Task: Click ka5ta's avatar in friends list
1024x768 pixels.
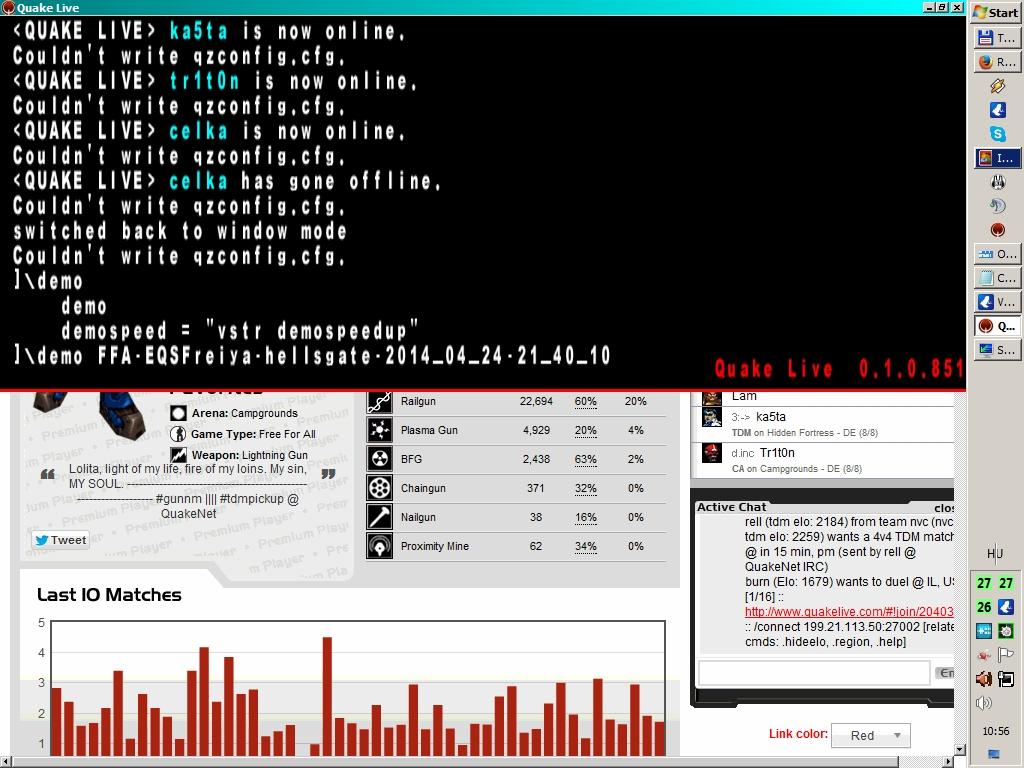Action: [x=711, y=417]
